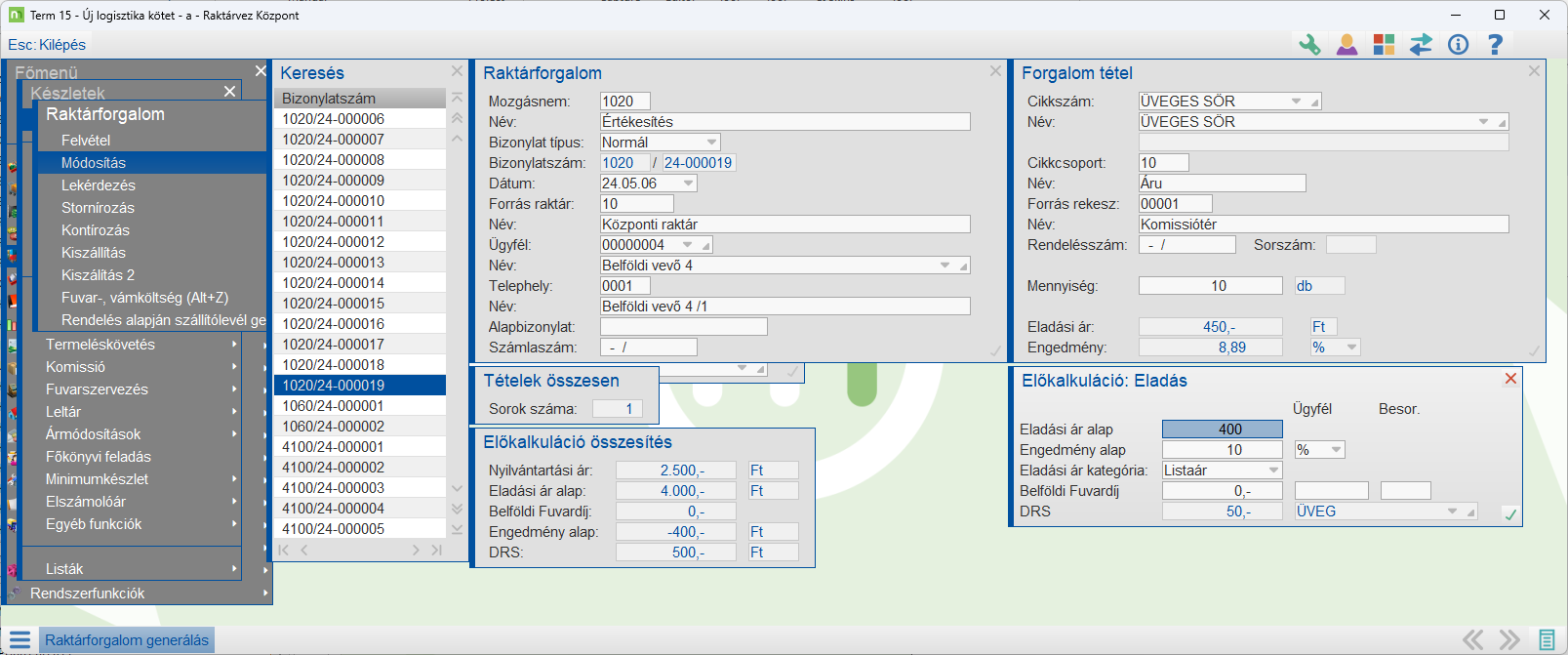Go to next page in Keresés pager

click(416, 551)
